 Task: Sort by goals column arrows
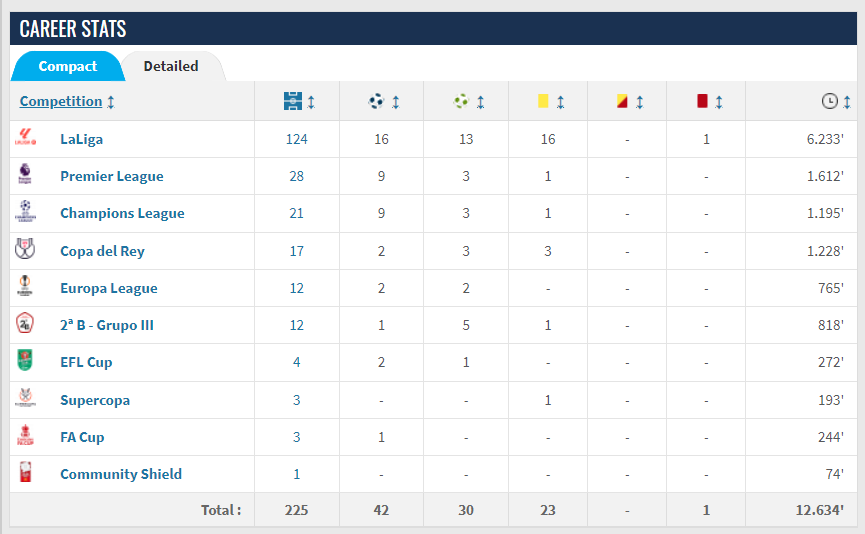(396, 102)
